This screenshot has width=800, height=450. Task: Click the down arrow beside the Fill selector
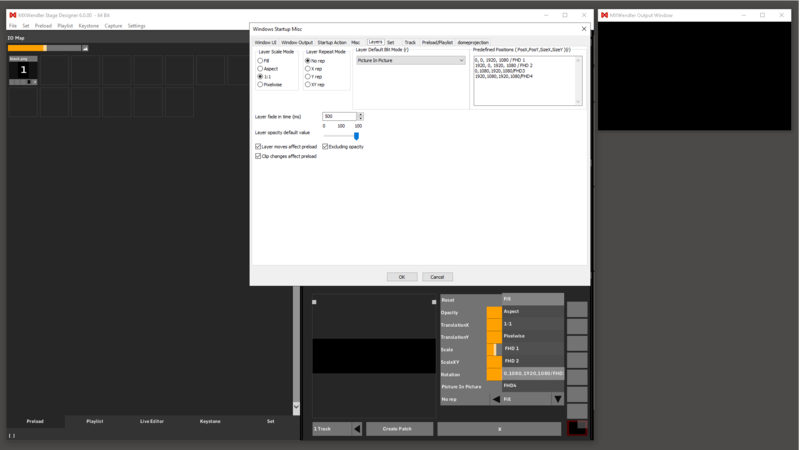pos(557,399)
